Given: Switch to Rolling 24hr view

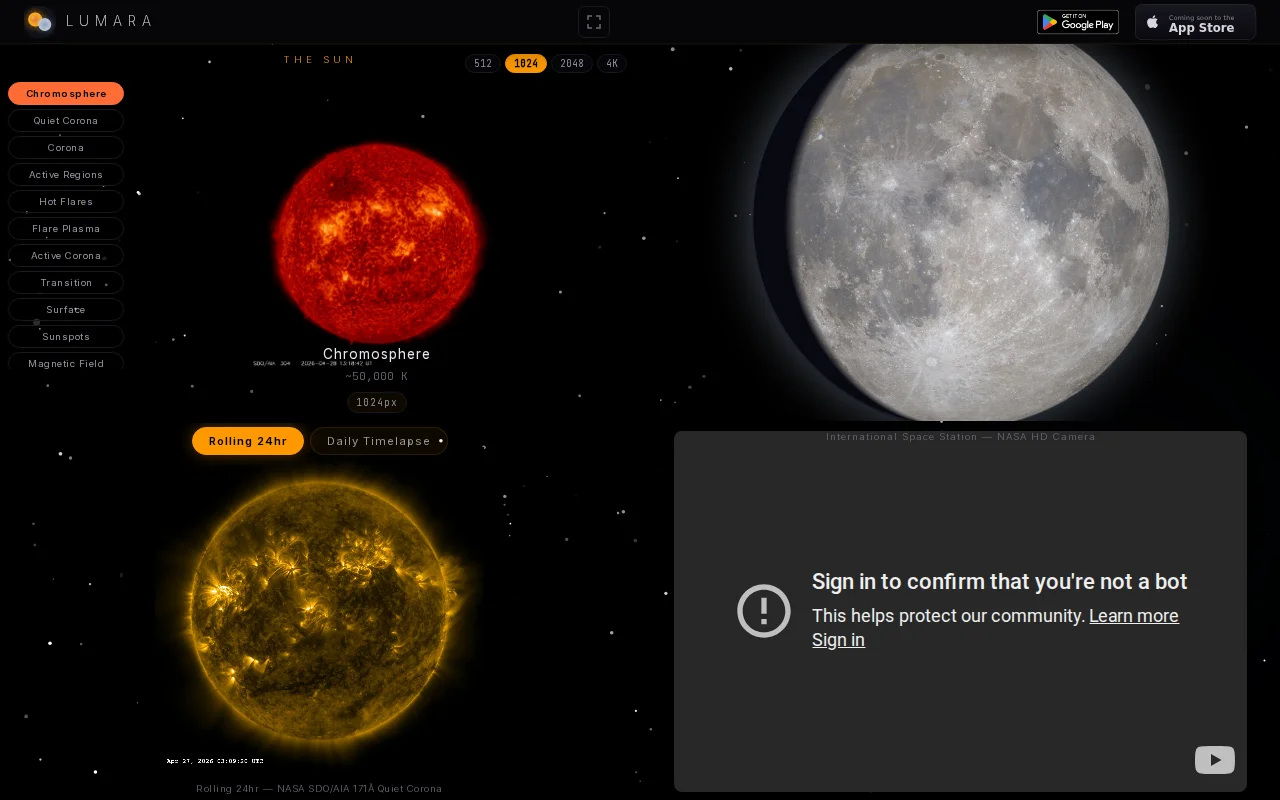Looking at the screenshot, I should pos(248,441).
